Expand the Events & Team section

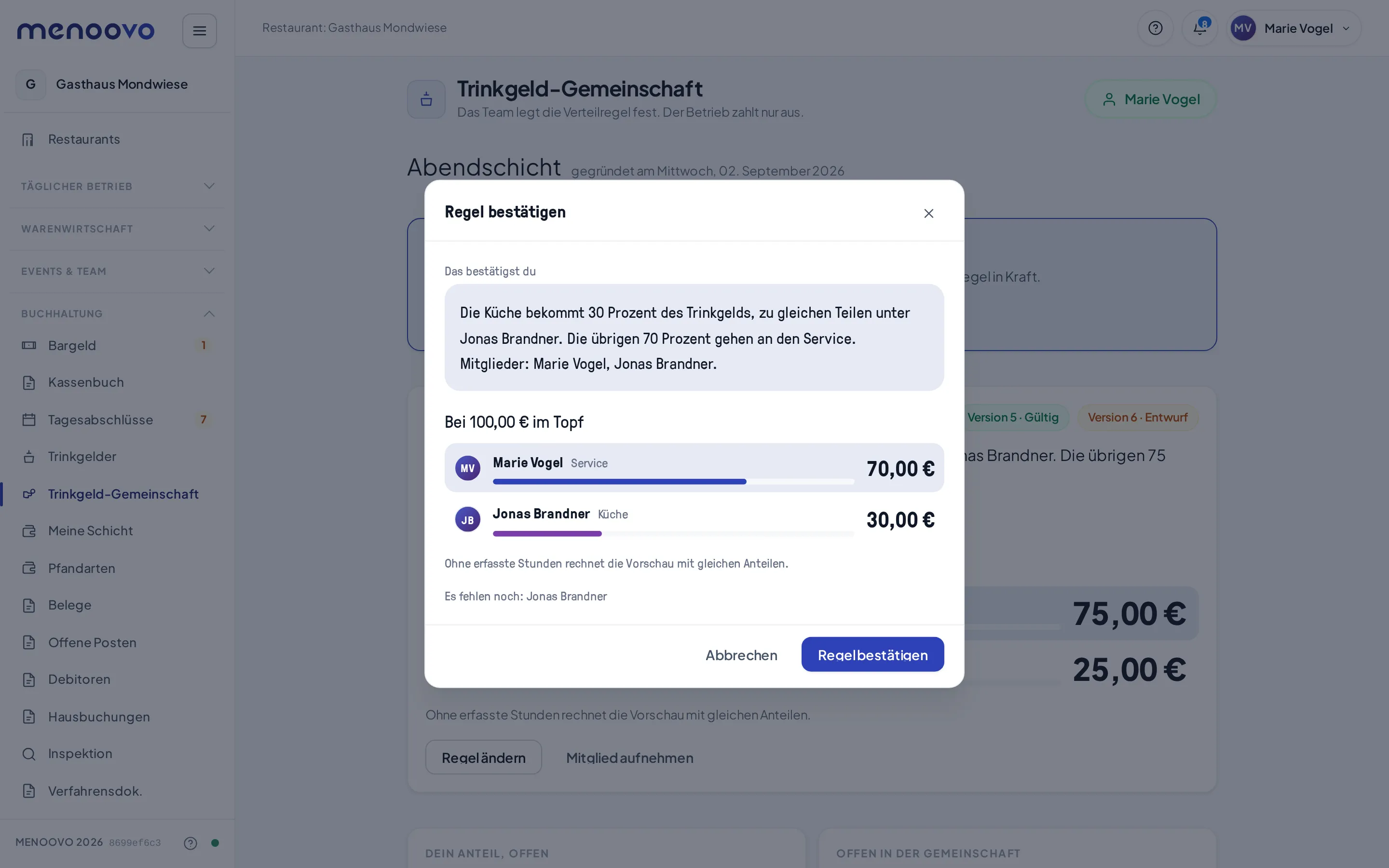[117, 271]
